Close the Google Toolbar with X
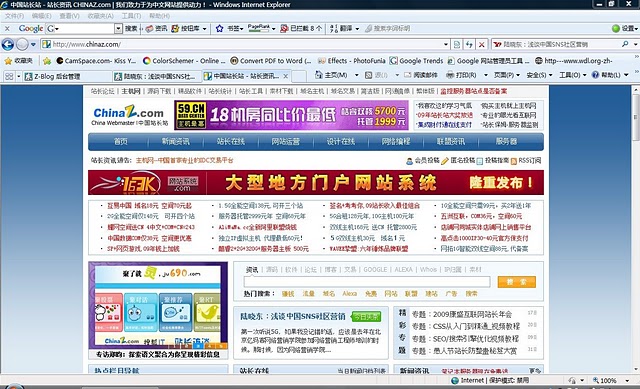Viewport: 640px width, 389px height. click(7, 29)
